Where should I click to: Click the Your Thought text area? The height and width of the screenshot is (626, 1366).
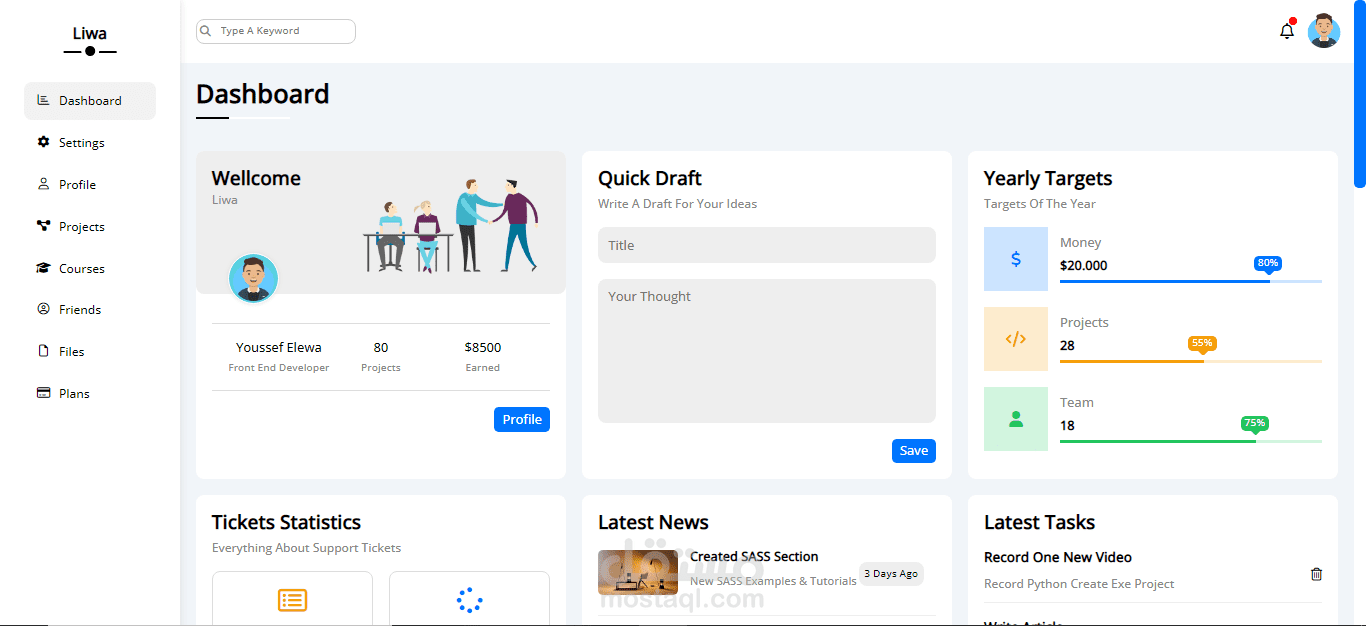[767, 351]
